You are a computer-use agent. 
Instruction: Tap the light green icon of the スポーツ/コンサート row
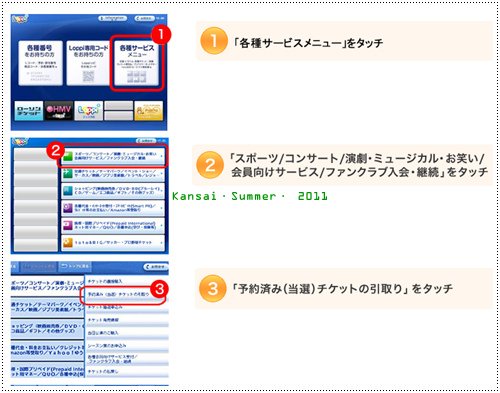click(68, 156)
